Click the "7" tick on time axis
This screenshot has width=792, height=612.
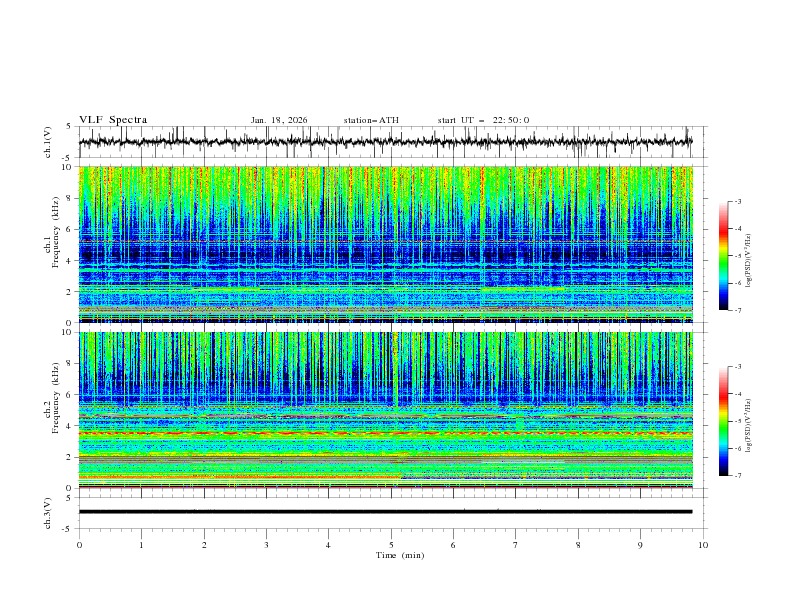pos(516,545)
